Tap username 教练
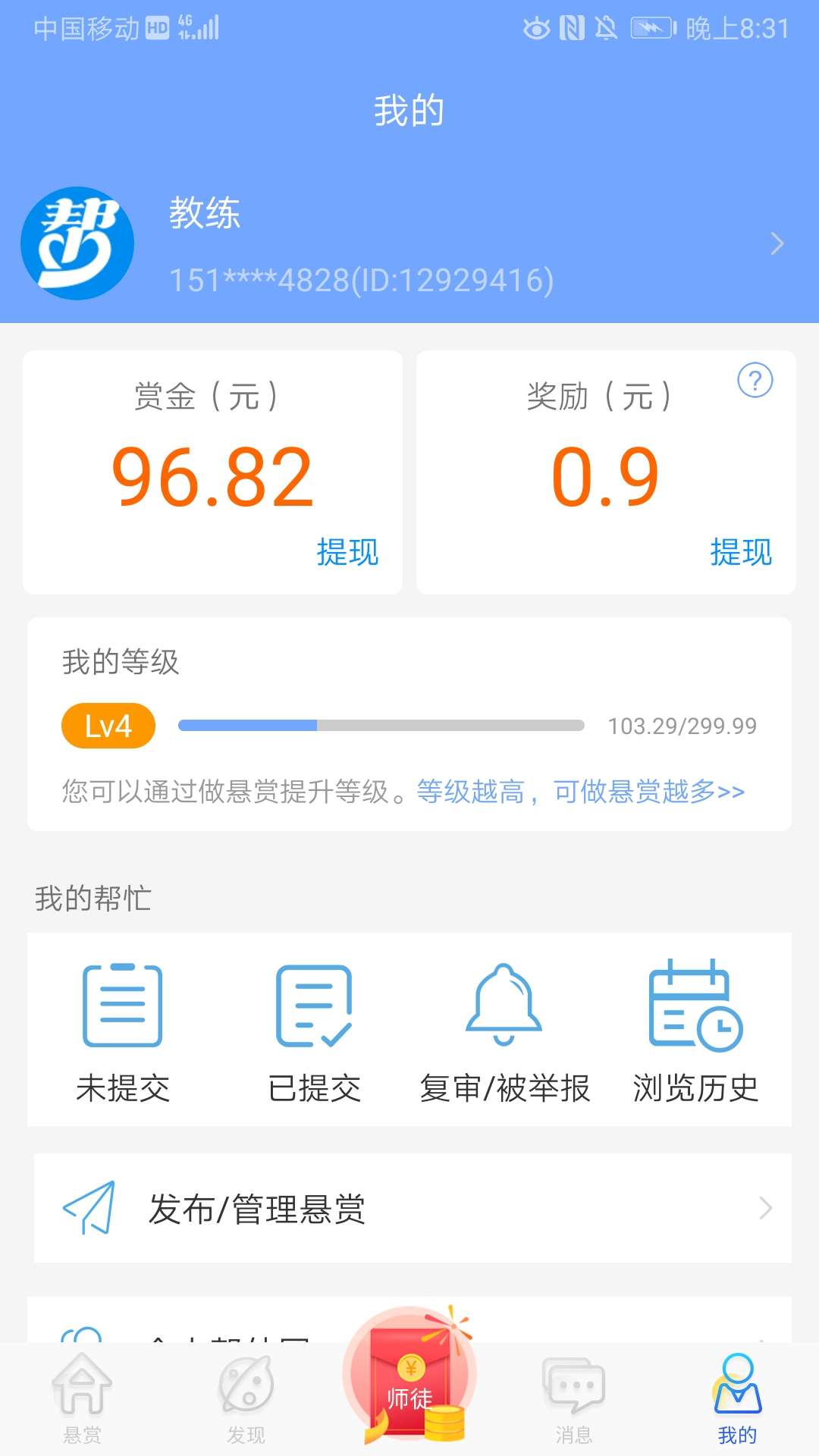The height and width of the screenshot is (1456, 819). (205, 213)
